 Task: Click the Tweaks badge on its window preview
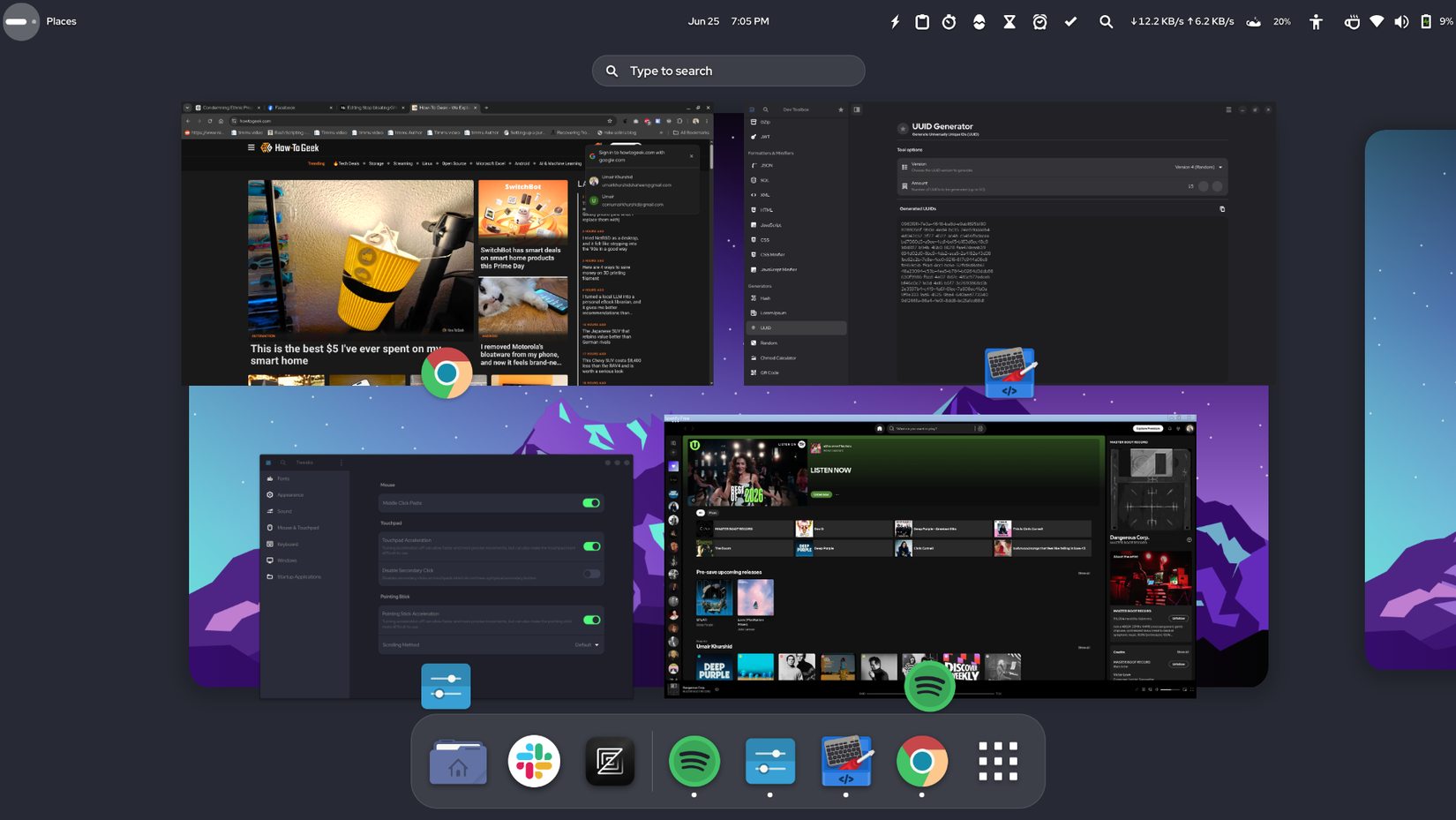[x=446, y=686]
